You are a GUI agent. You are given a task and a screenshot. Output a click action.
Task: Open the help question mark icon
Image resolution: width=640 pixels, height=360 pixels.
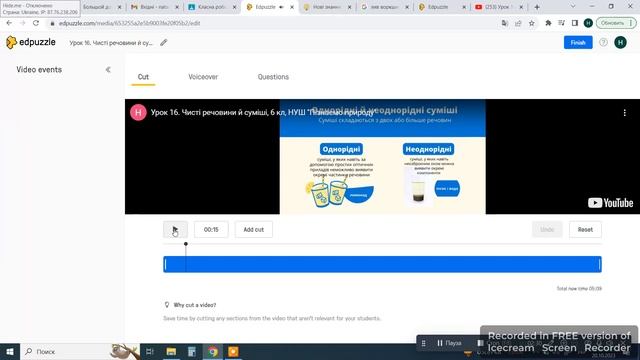(603, 42)
